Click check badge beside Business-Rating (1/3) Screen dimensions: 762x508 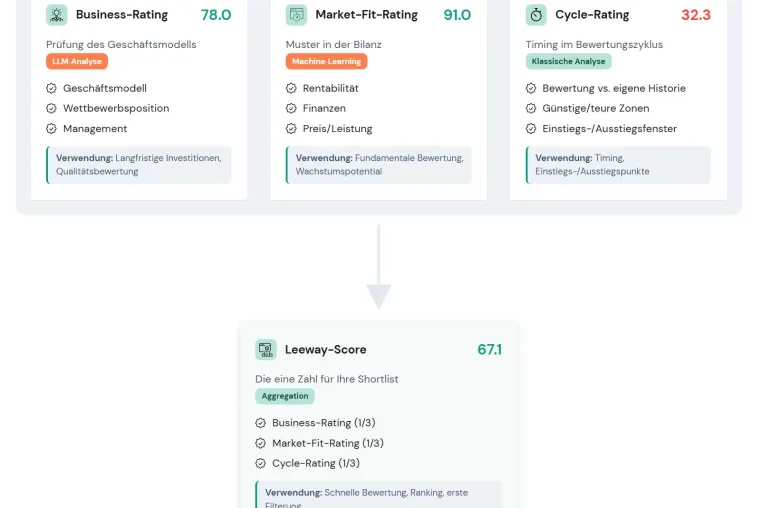(x=260, y=423)
